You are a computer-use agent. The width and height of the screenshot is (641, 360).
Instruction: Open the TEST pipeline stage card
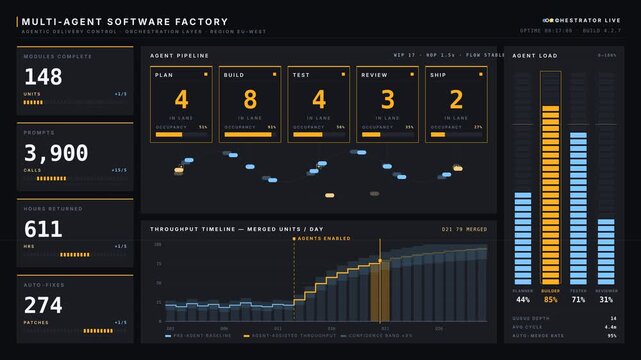[x=318, y=104]
